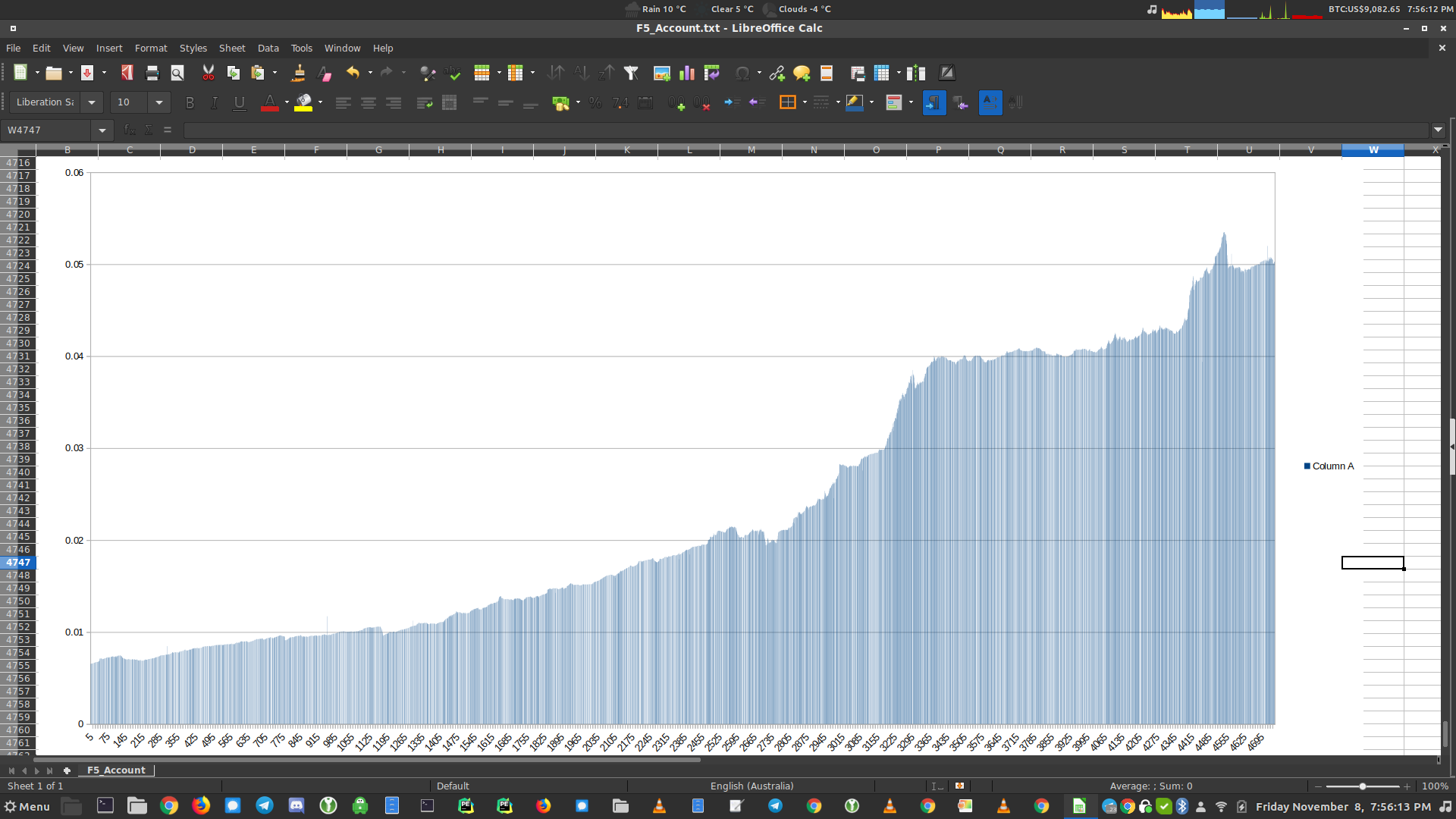Toggle Left-To-Right paragraph direction
Image resolution: width=1456 pixels, height=819 pixels.
pos(934,102)
